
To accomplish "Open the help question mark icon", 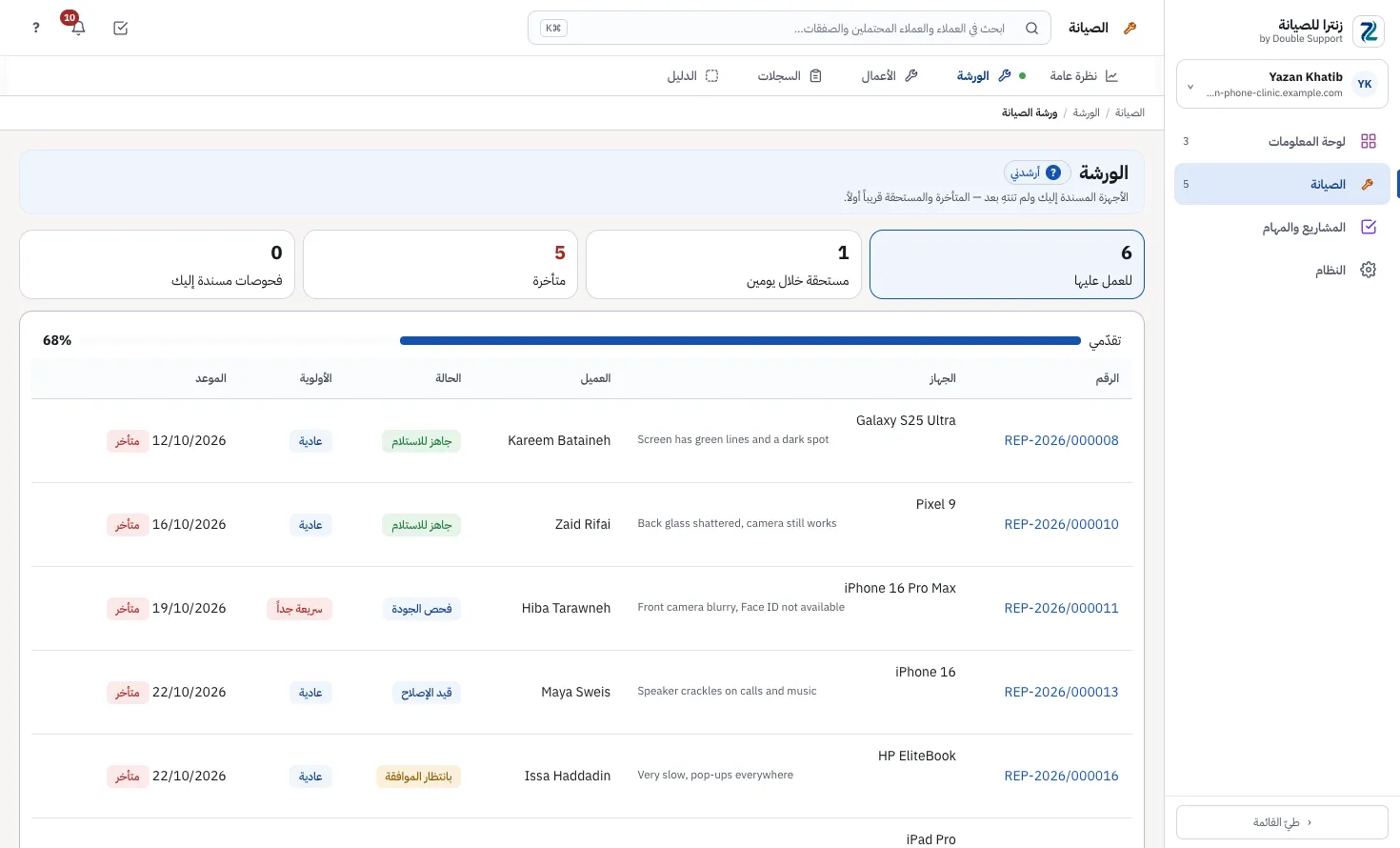I will click(x=36, y=28).
